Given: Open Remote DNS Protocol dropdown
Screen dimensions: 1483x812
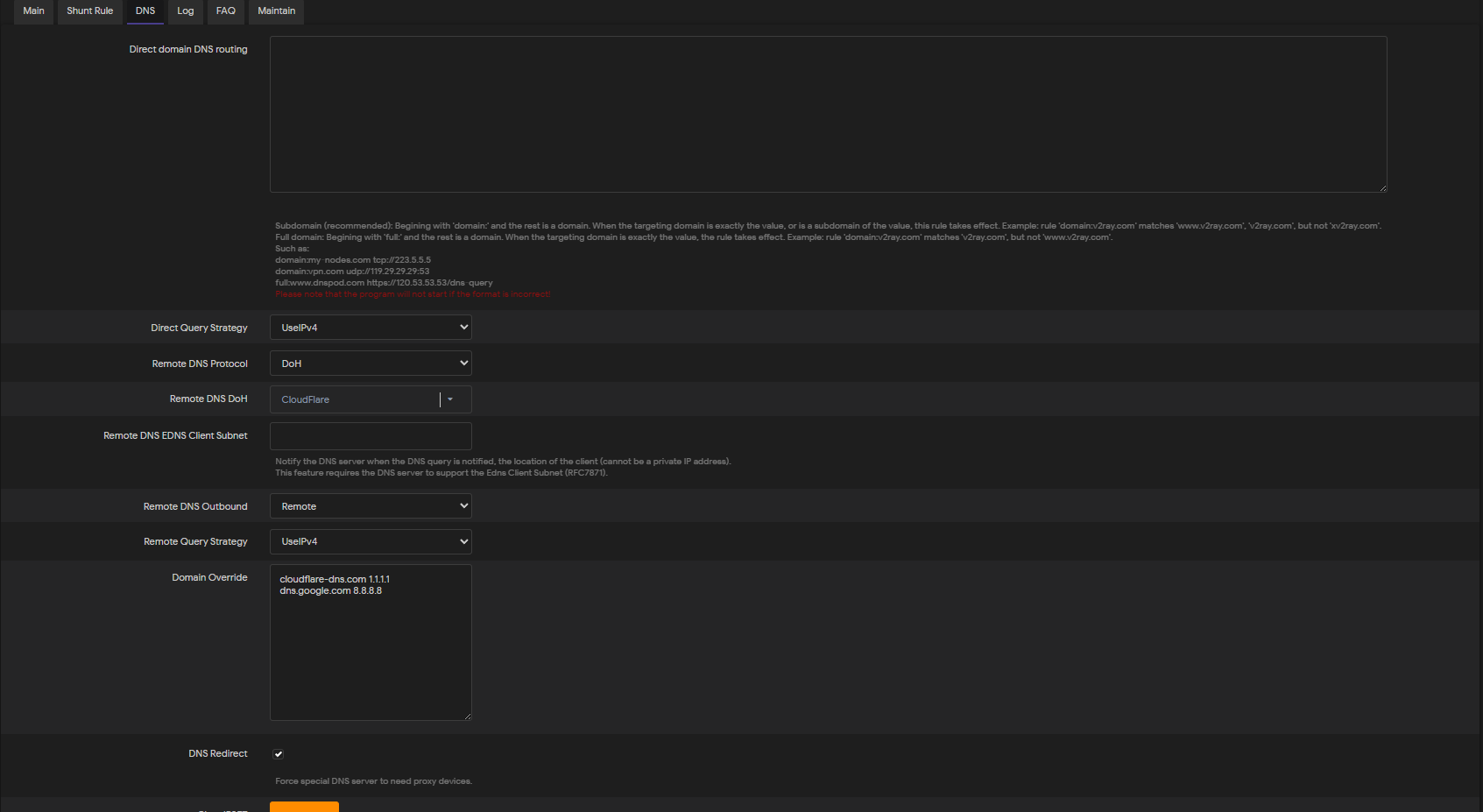Looking at the screenshot, I should 371,364.
